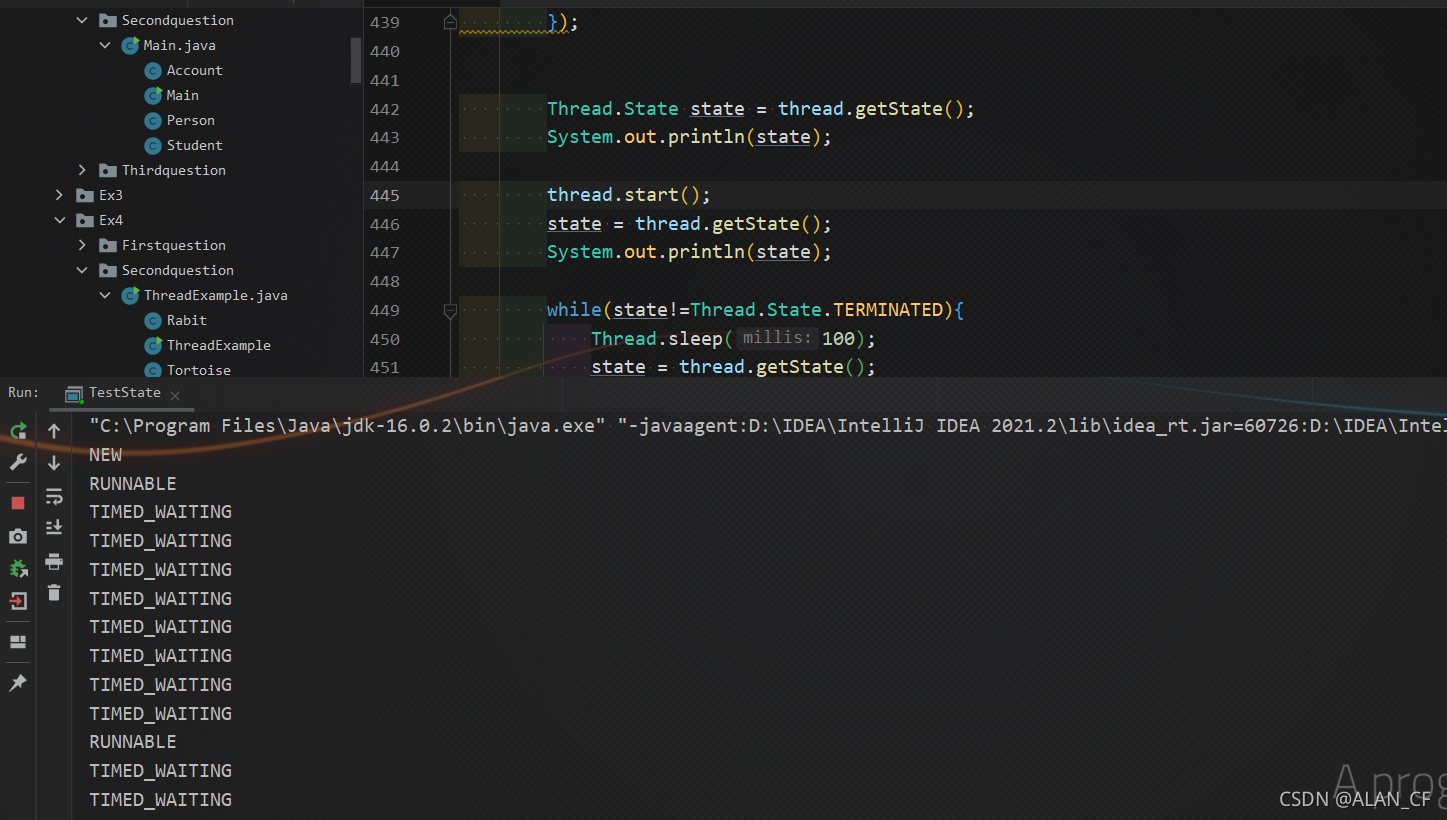Pin the Run tab

[18, 683]
